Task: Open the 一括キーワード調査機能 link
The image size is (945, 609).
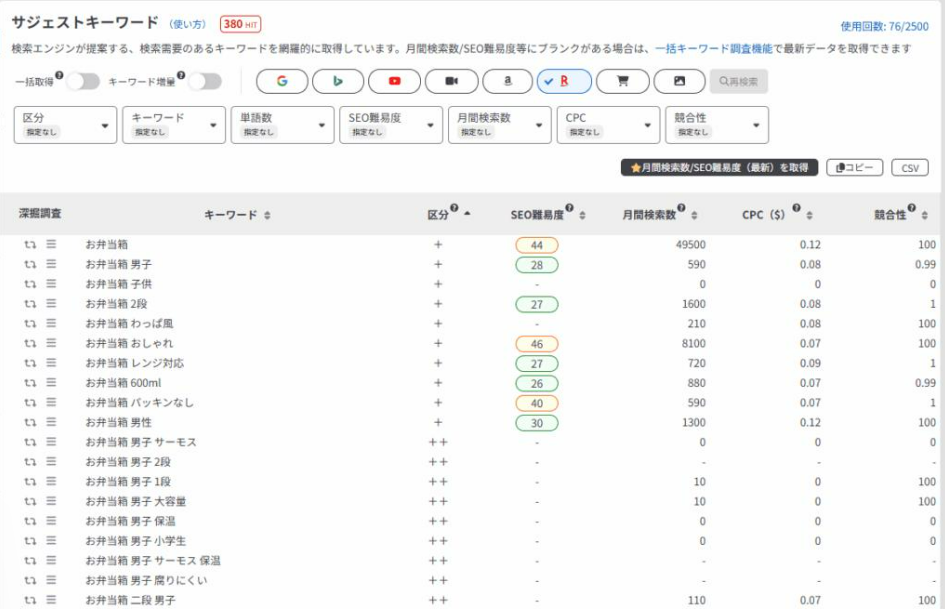Action: (714, 48)
